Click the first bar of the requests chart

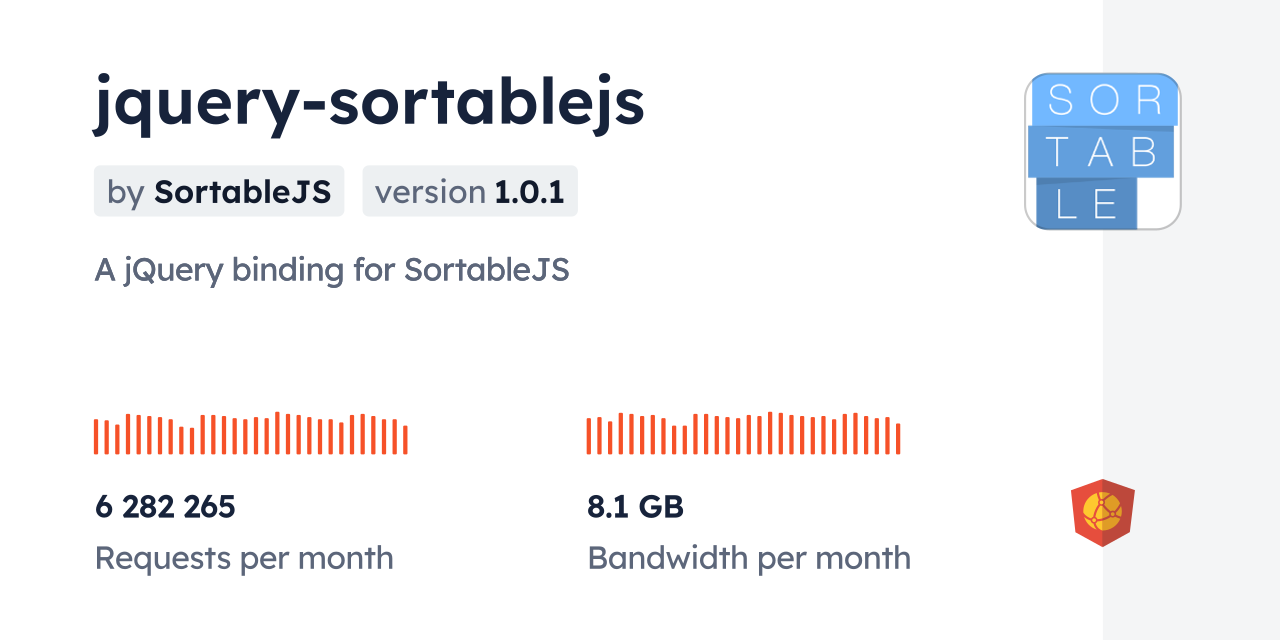[x=96, y=437]
